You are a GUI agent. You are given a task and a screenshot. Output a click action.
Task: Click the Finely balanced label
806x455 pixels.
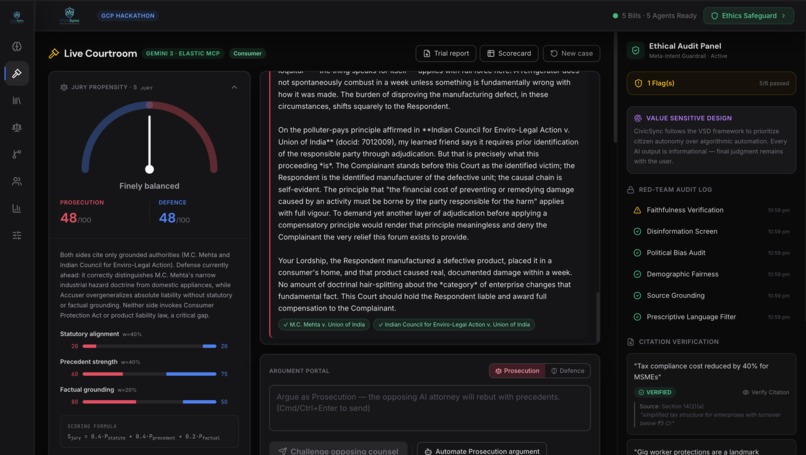point(149,186)
